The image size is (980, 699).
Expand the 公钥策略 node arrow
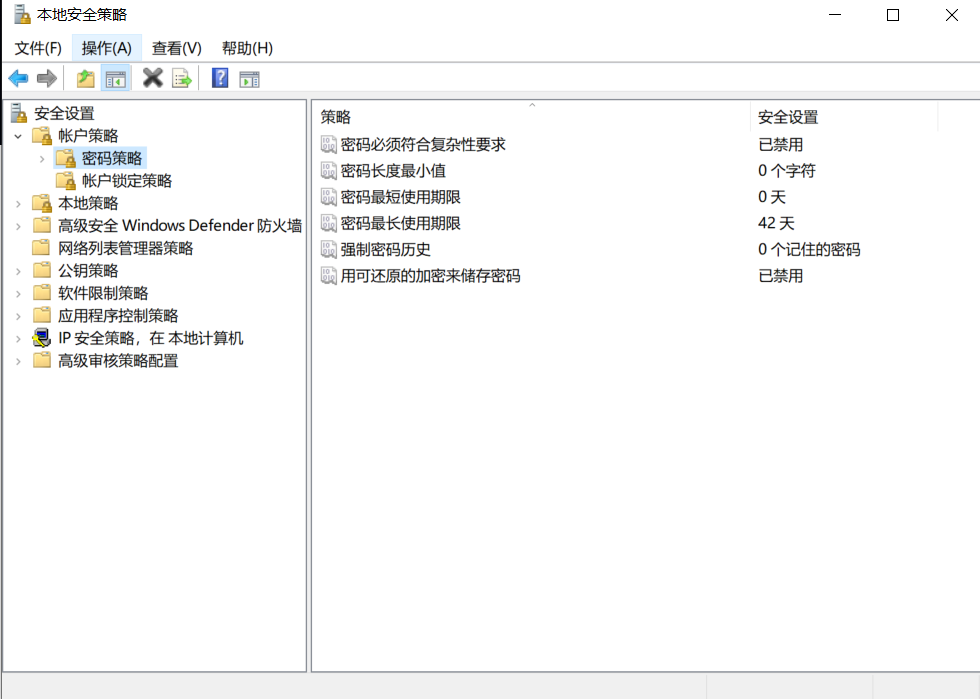[18, 271]
